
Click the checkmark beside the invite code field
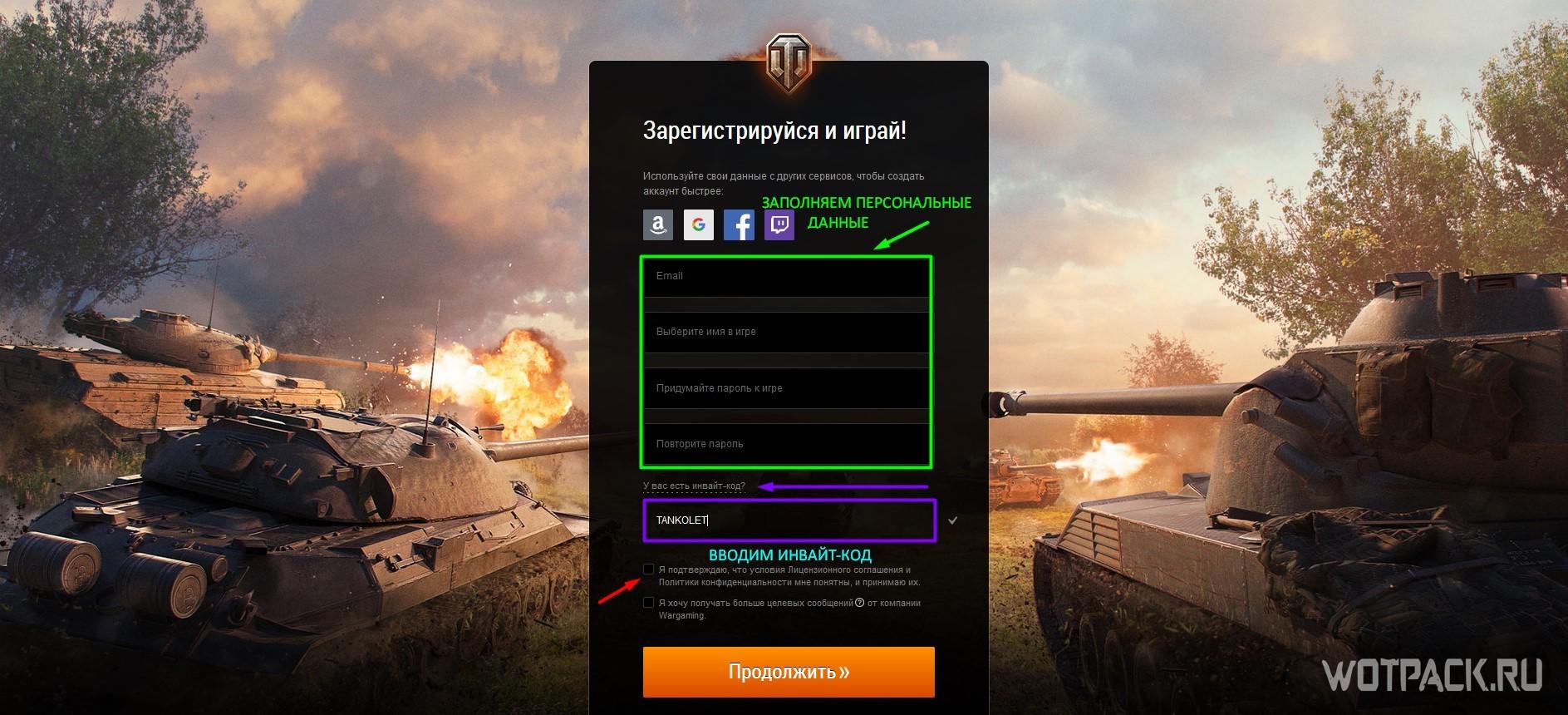pyautogui.click(x=953, y=520)
